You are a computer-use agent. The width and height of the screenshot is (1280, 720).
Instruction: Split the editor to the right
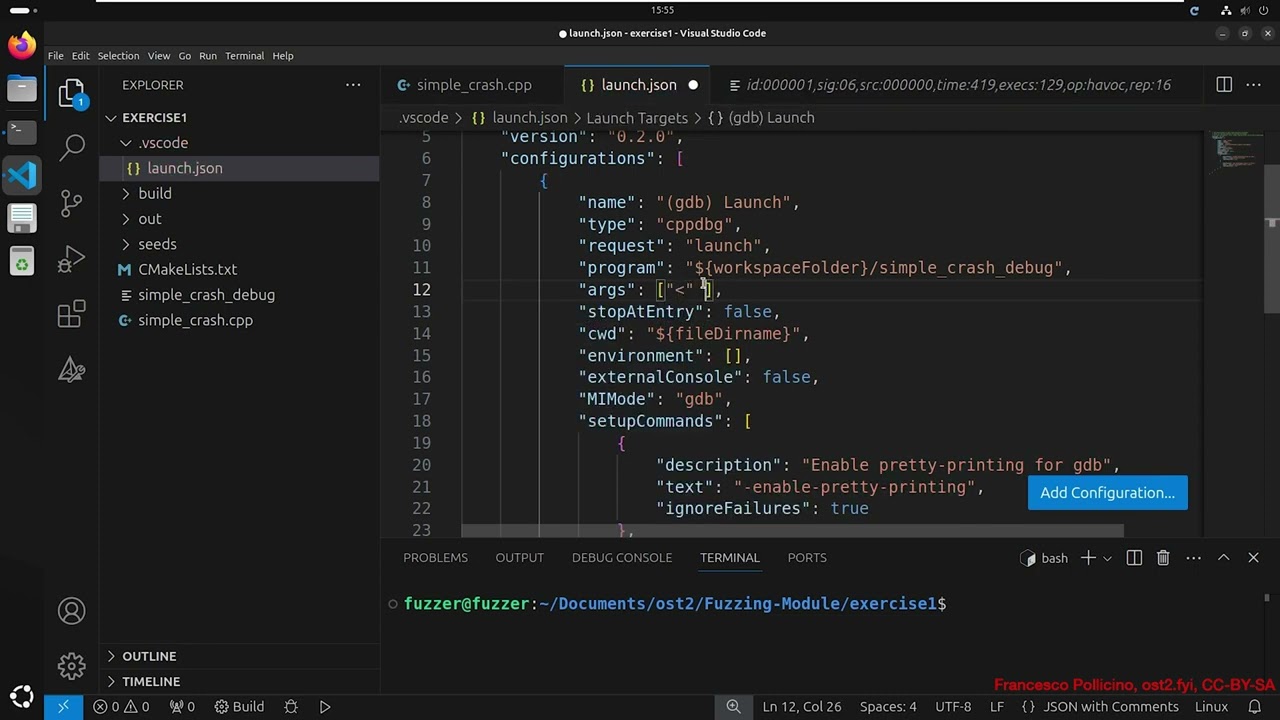[x=1224, y=85]
